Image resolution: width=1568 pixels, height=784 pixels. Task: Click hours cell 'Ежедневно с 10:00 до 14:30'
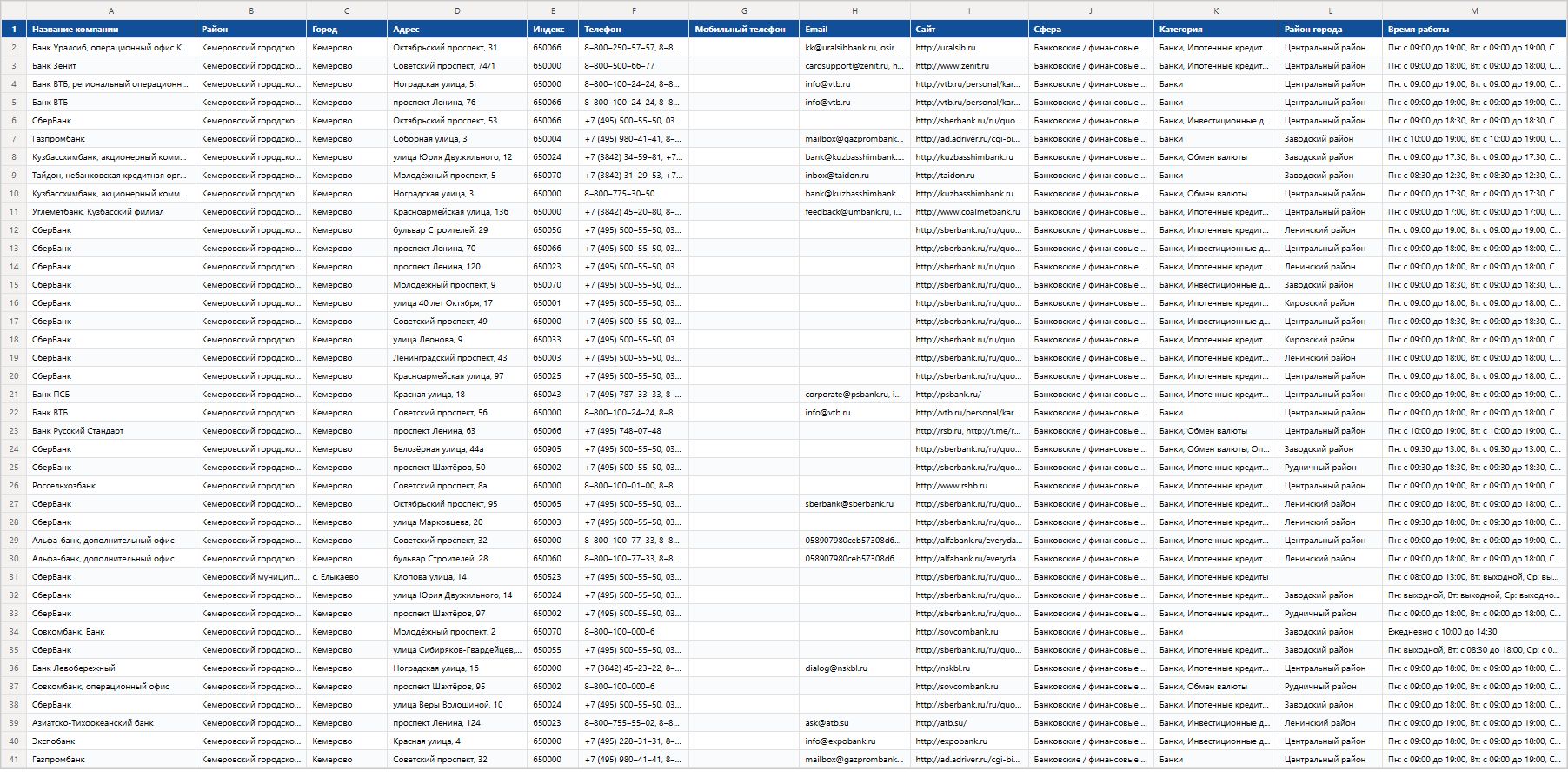(1474, 632)
